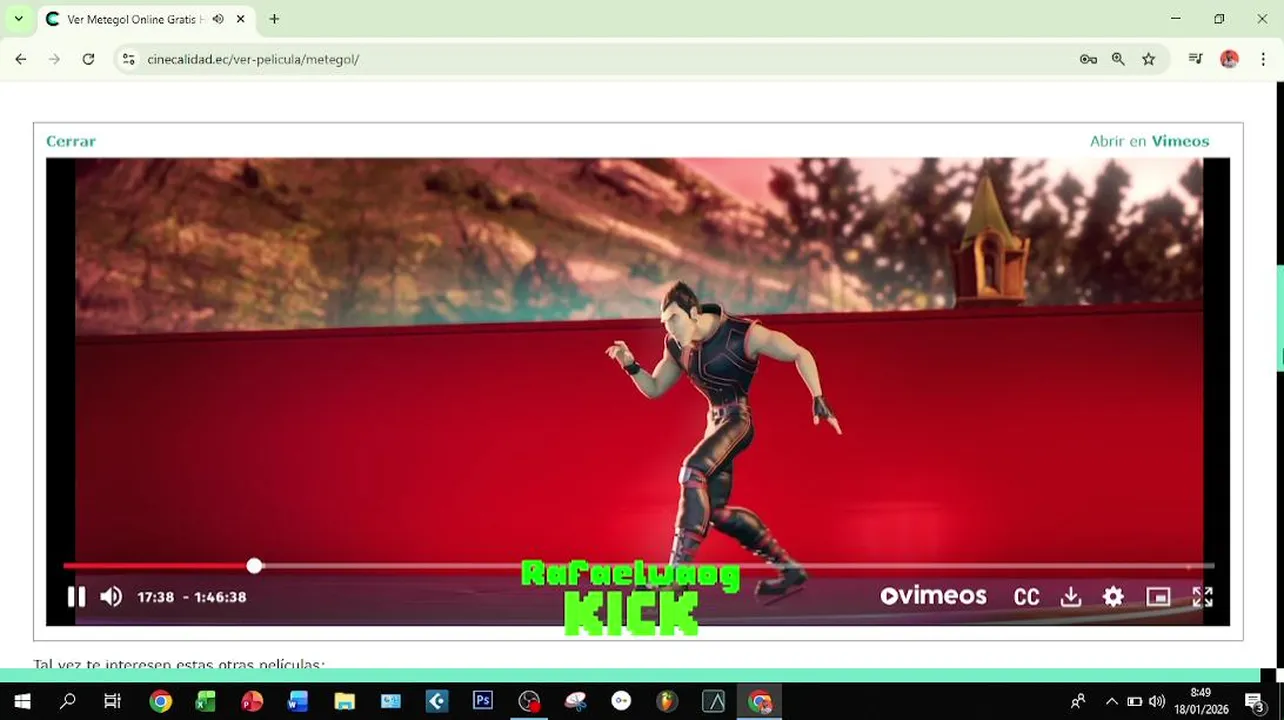Screen dimensions: 1284x720
Task: Open FL Studio from the taskbar
Action: 667,702
